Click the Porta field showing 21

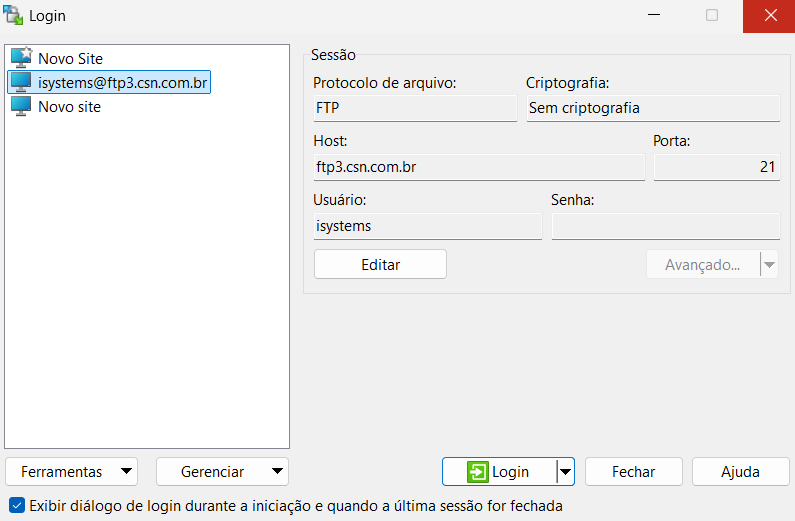(x=717, y=167)
